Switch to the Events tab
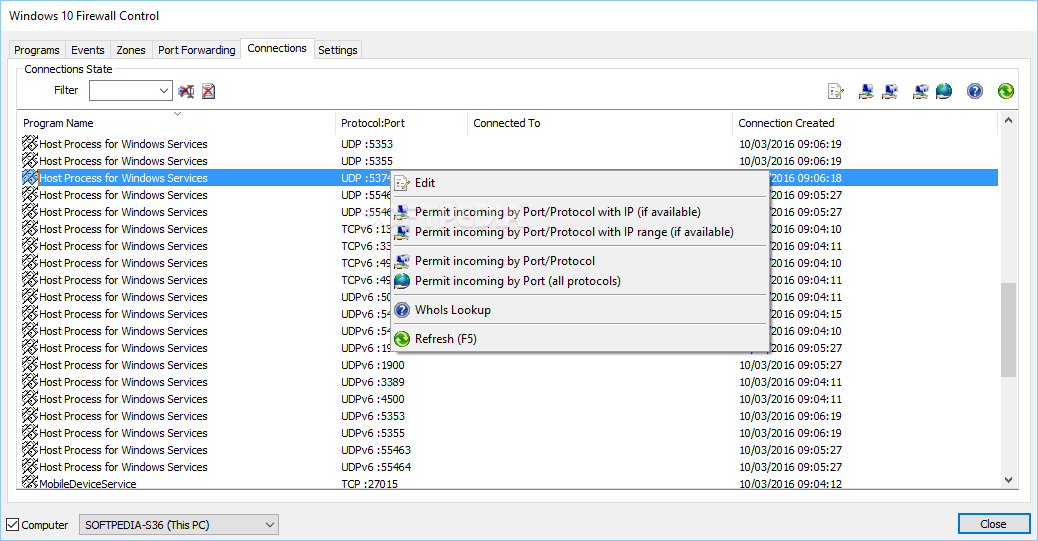1038x541 pixels. coord(87,50)
